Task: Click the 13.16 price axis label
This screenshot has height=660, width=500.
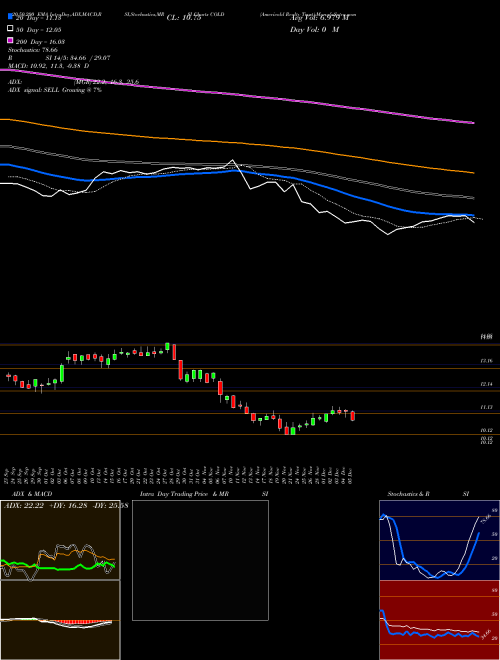Action: [x=487, y=361]
